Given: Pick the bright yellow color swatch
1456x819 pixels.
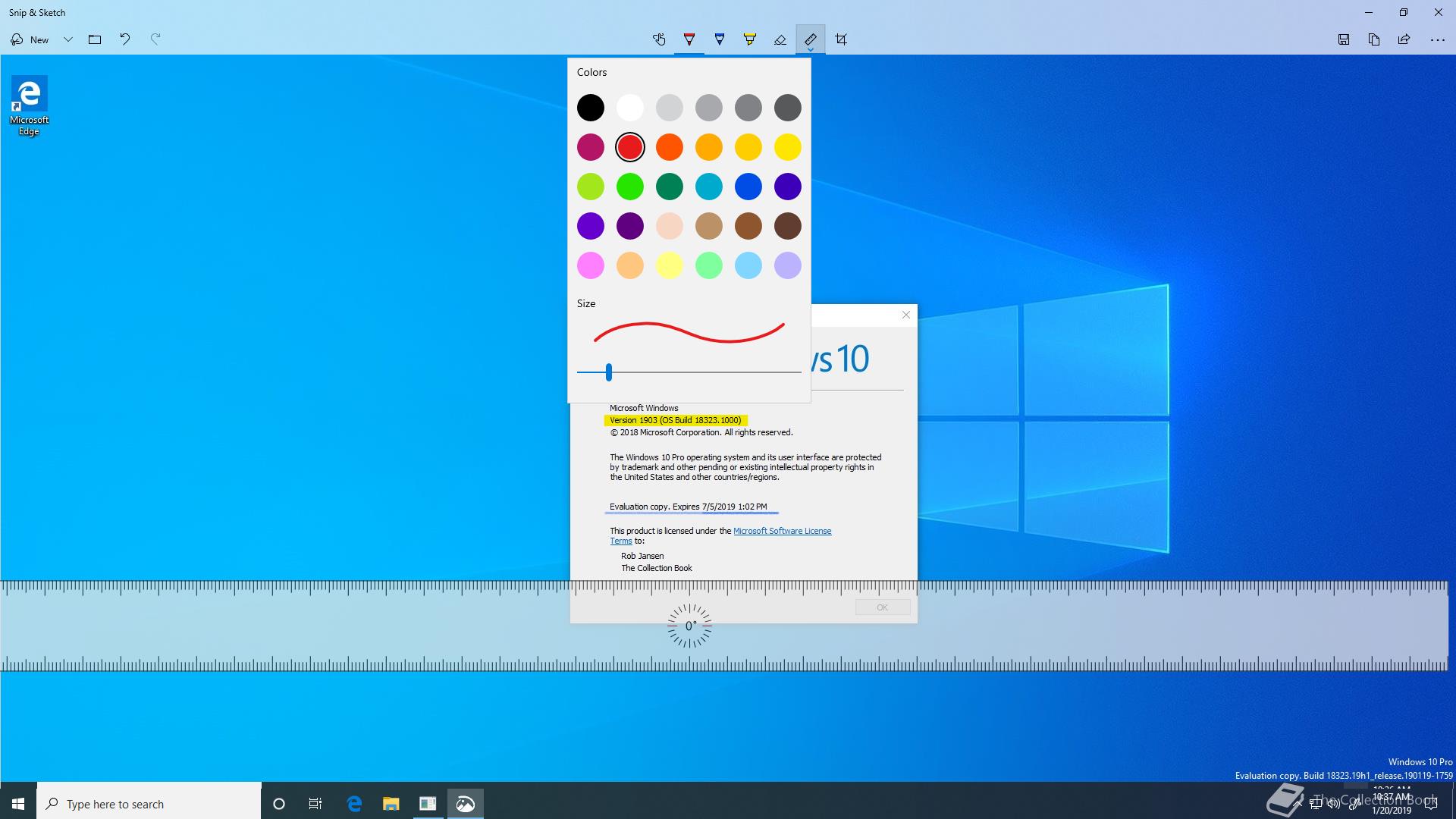Looking at the screenshot, I should [x=788, y=147].
